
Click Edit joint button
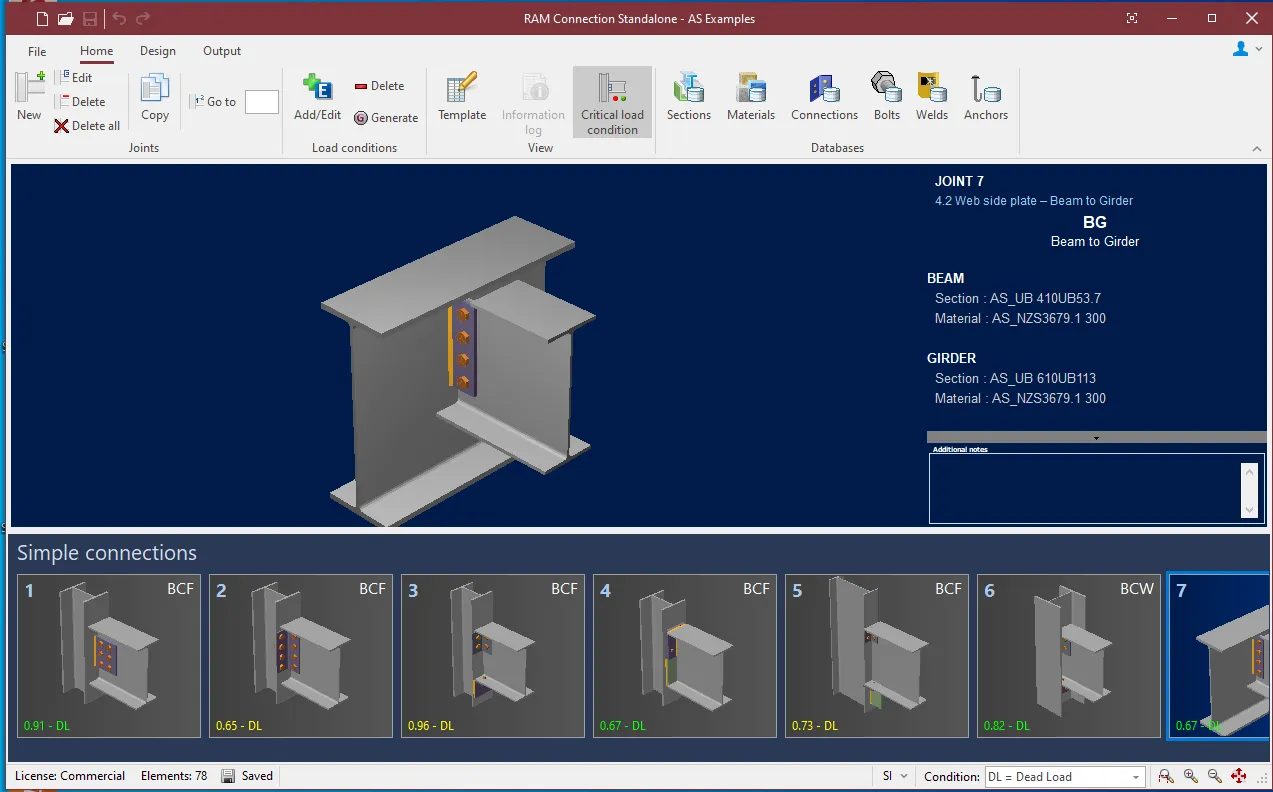(x=74, y=77)
